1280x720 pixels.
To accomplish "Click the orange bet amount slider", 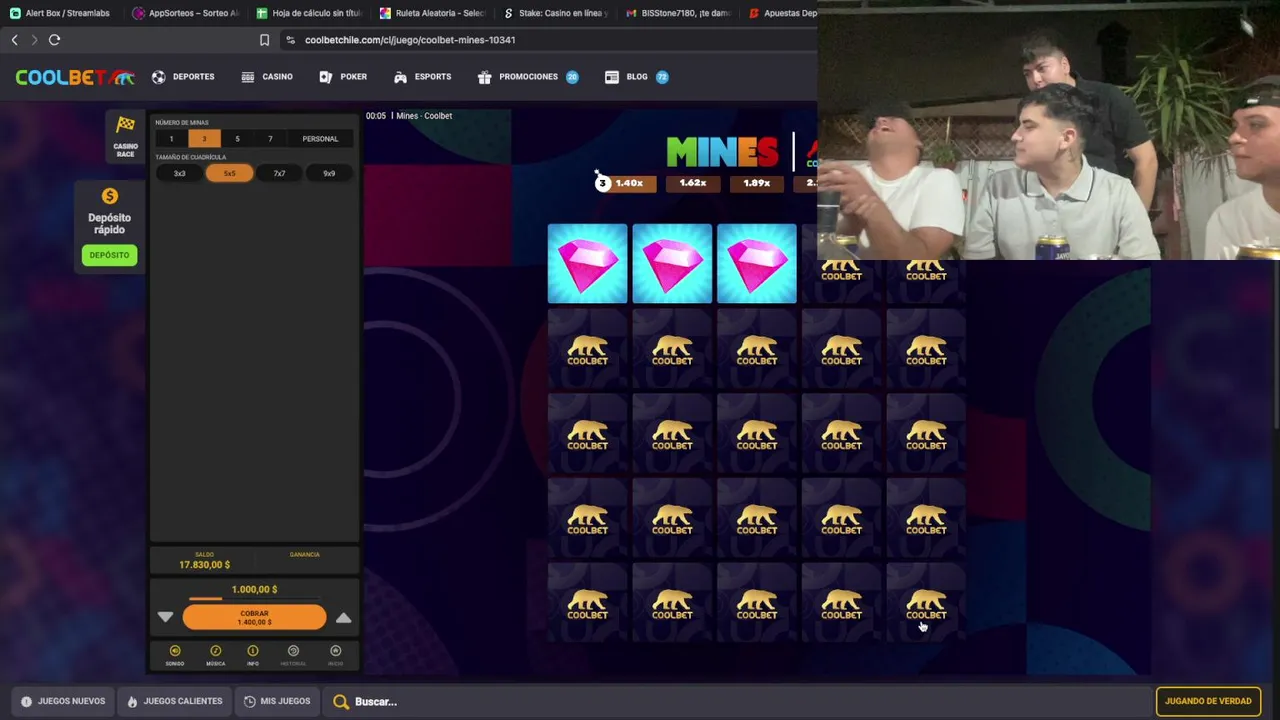I will click(254, 600).
